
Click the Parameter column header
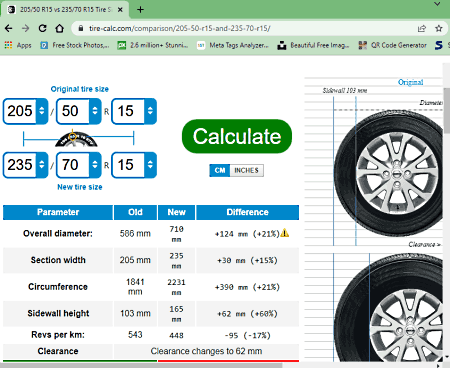pos(58,212)
